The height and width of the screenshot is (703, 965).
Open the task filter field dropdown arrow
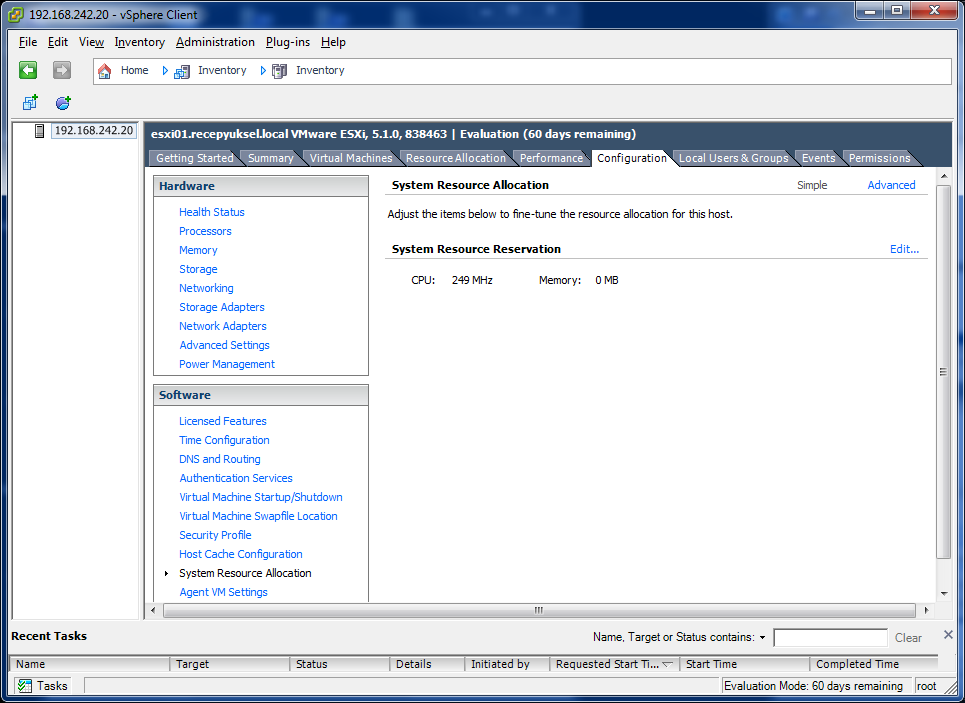pos(763,638)
